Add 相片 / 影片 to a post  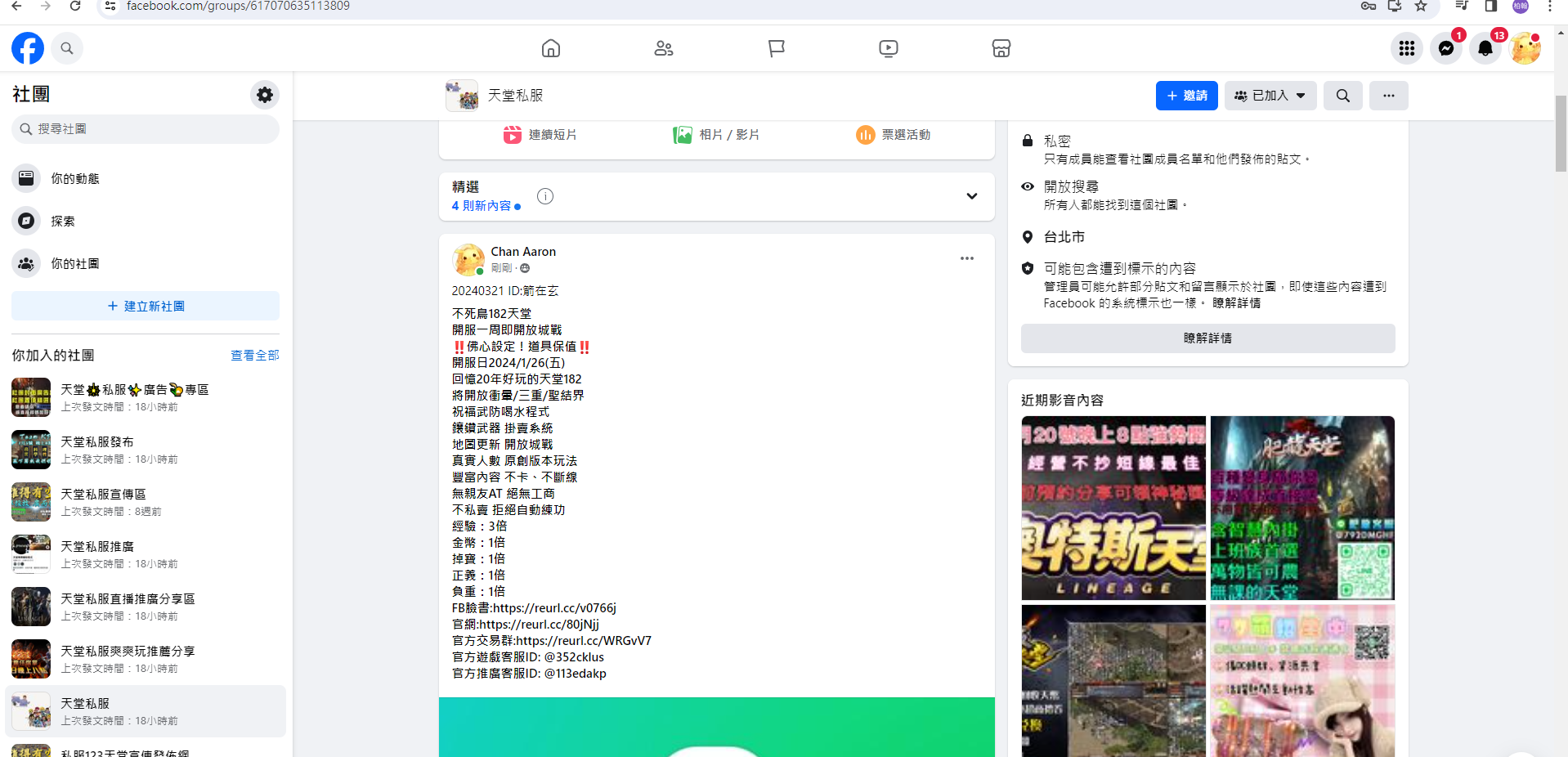(716, 135)
